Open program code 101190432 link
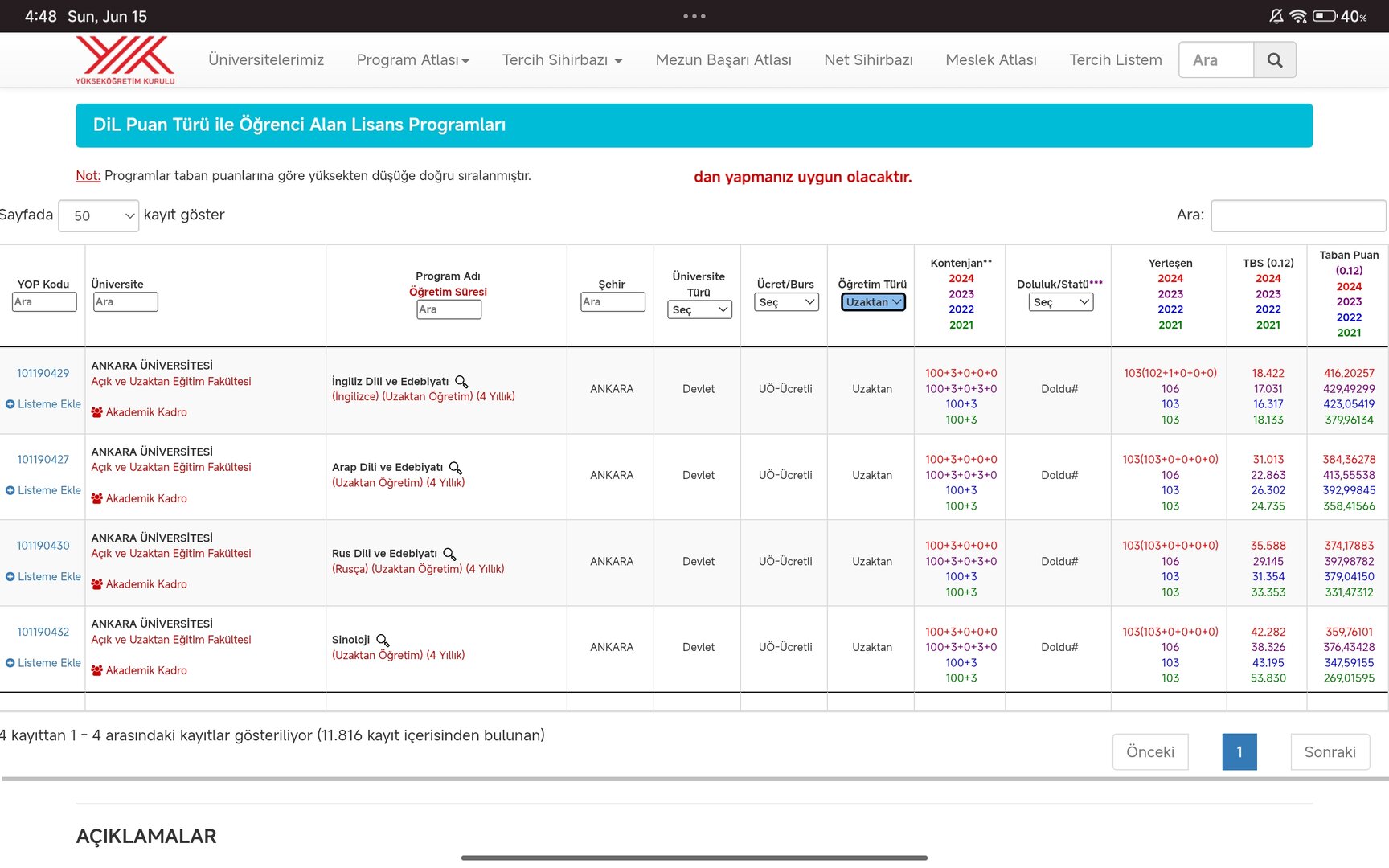The height and width of the screenshot is (868, 1389). (43, 632)
